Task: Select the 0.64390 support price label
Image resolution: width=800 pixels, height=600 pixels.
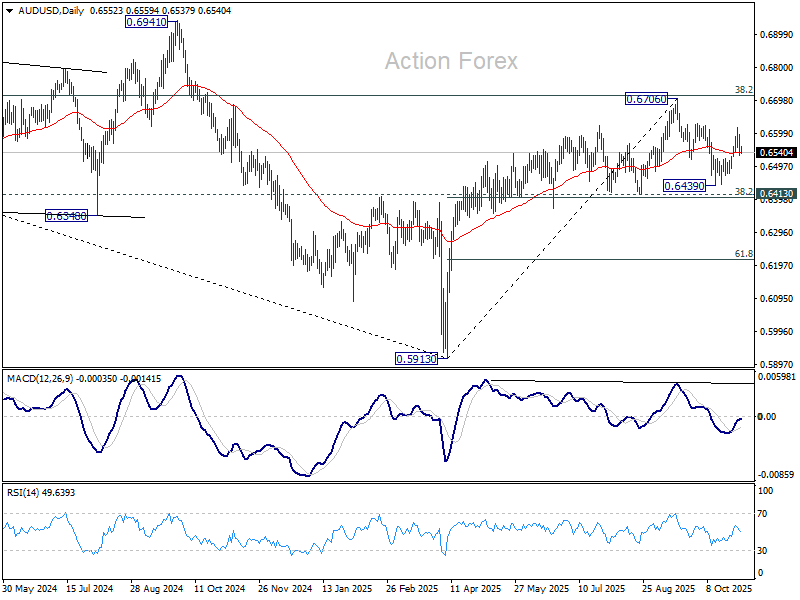Action: 685,186
